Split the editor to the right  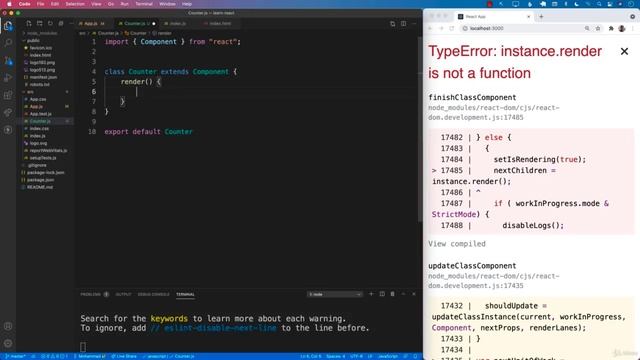[x=403, y=24]
